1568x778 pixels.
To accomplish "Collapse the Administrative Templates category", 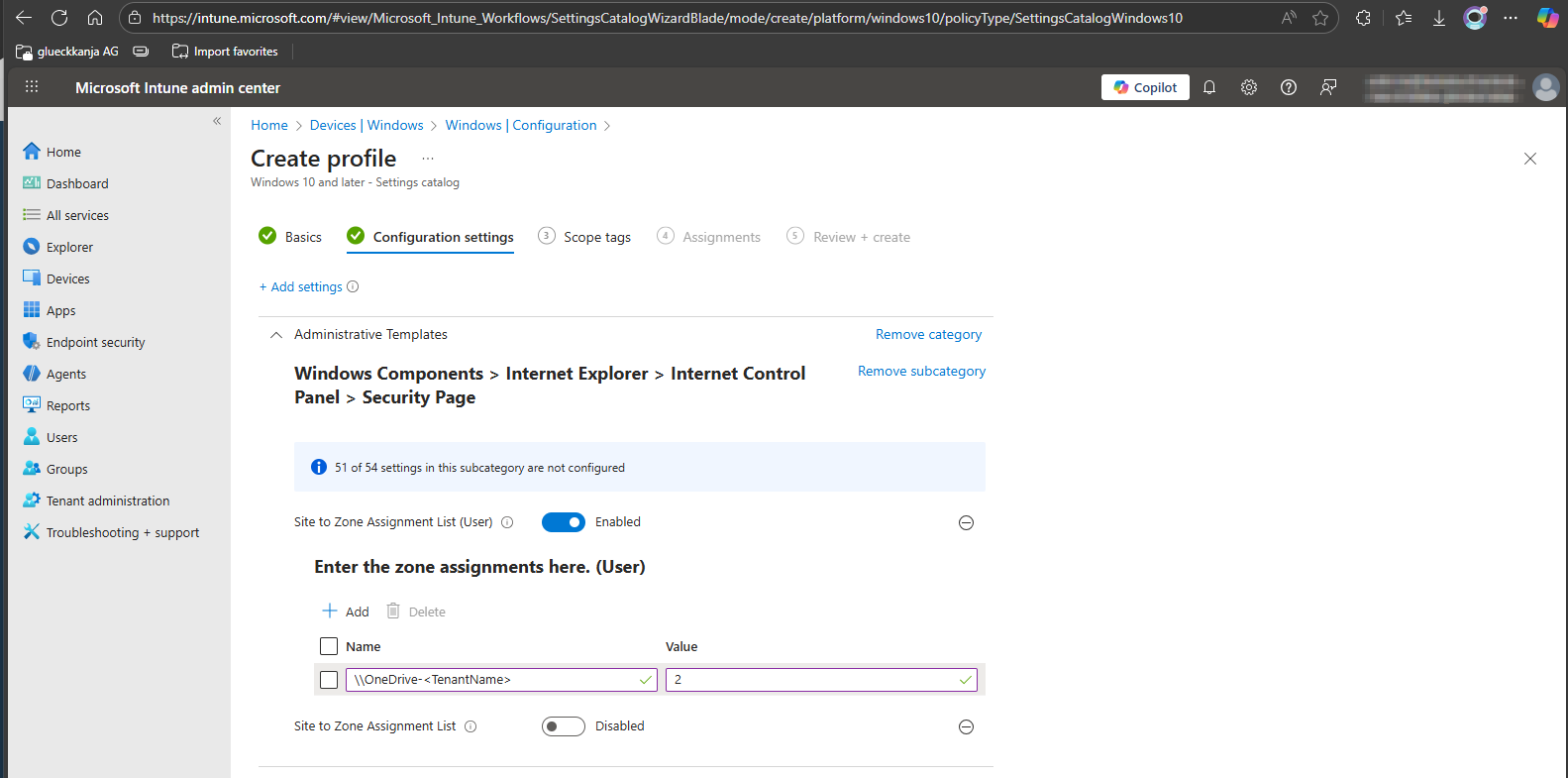I will tap(276, 335).
